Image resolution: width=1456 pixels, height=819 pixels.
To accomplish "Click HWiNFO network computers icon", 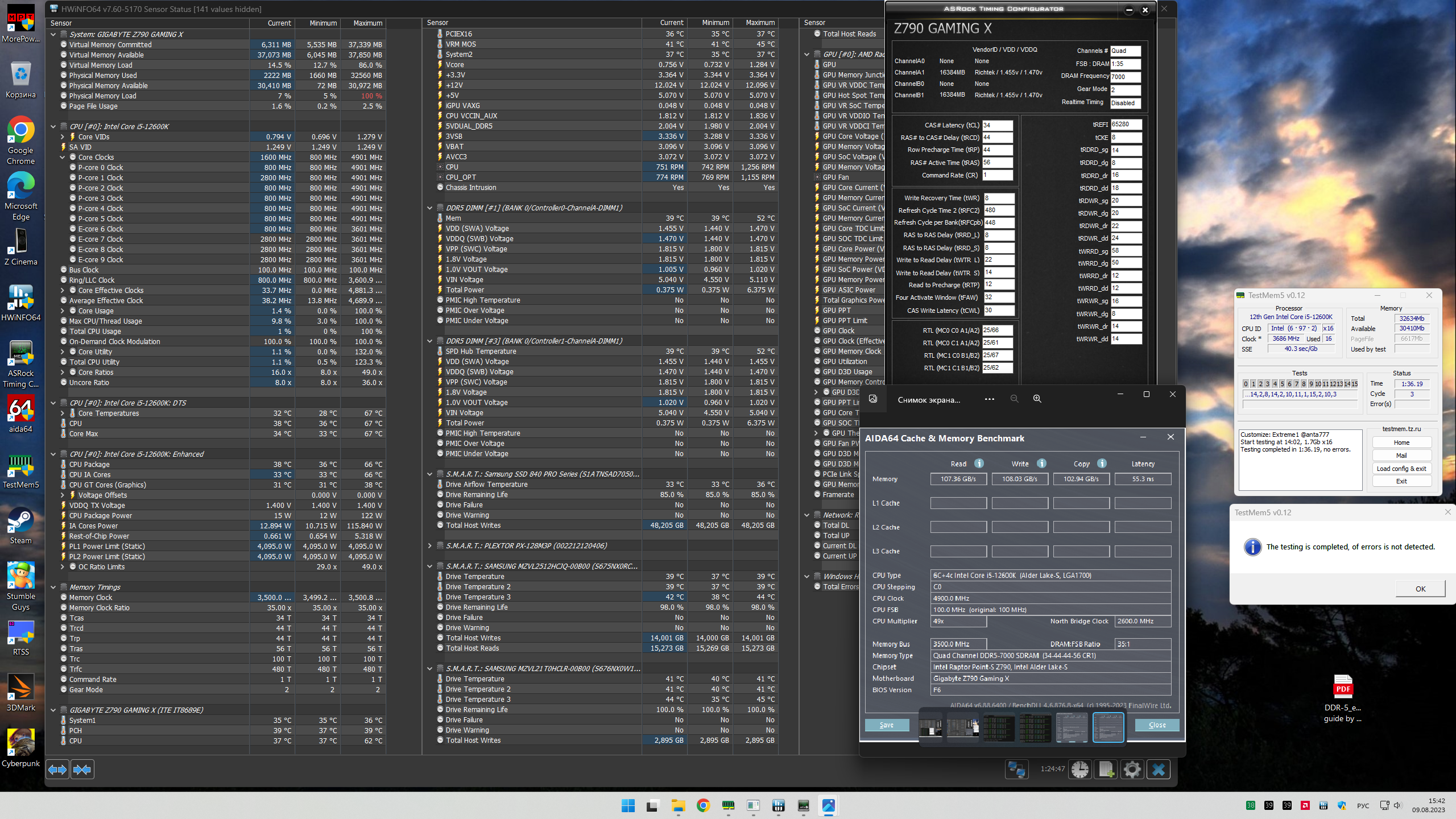I will coord(1016,770).
